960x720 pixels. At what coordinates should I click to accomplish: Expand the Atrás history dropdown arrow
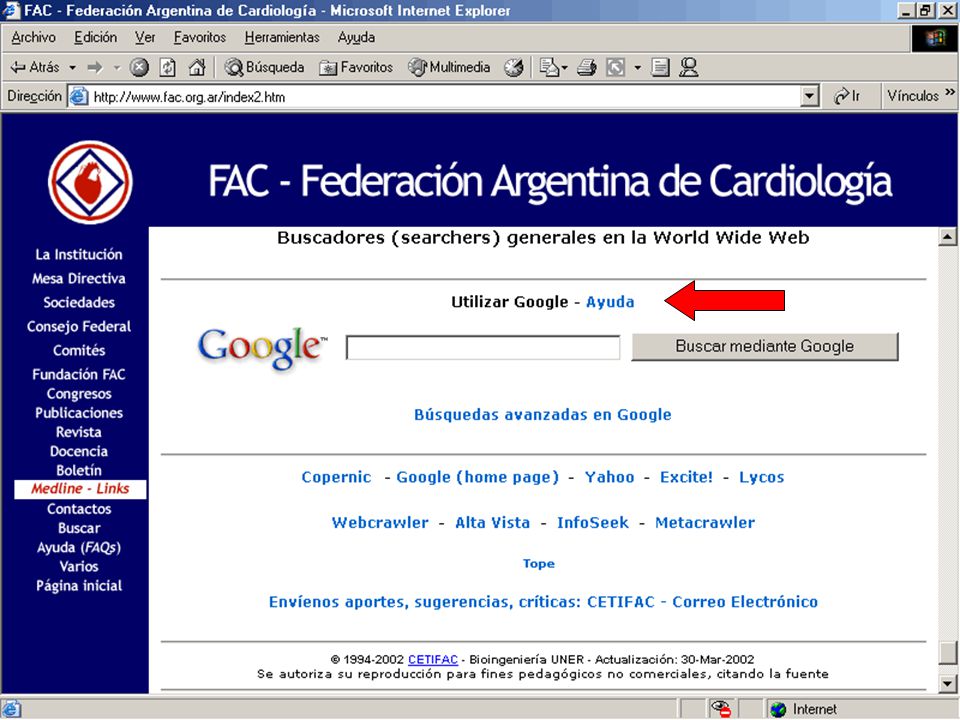[x=72, y=67]
